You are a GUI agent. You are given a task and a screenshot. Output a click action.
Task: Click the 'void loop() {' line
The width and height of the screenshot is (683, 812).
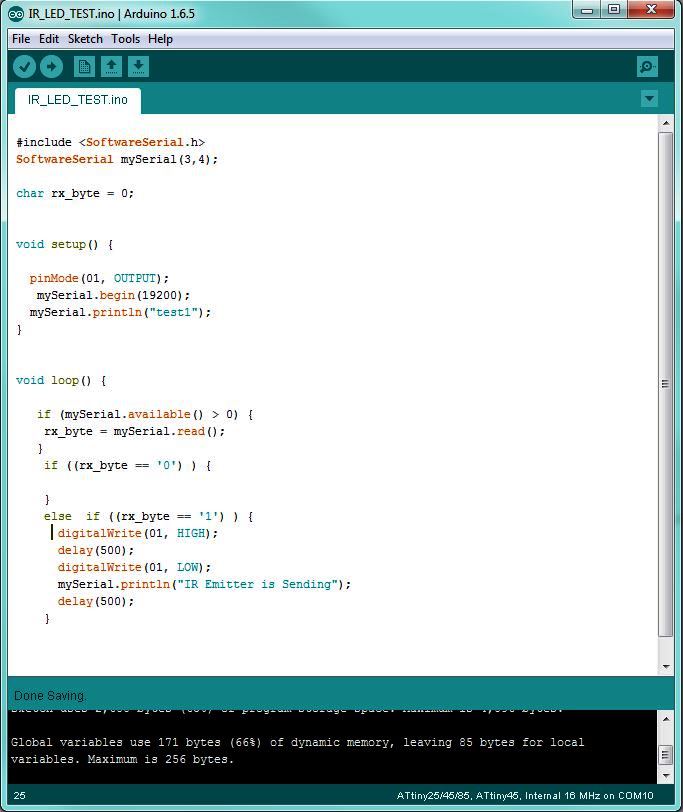(61, 381)
